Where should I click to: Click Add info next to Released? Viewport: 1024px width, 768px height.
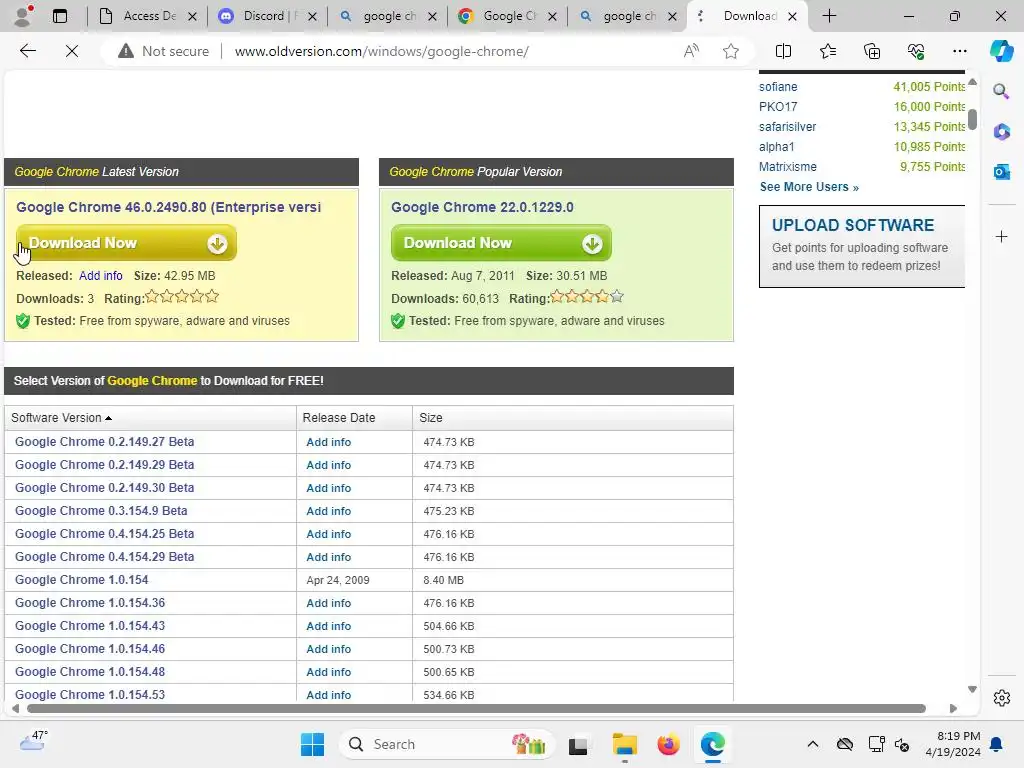[101, 276]
